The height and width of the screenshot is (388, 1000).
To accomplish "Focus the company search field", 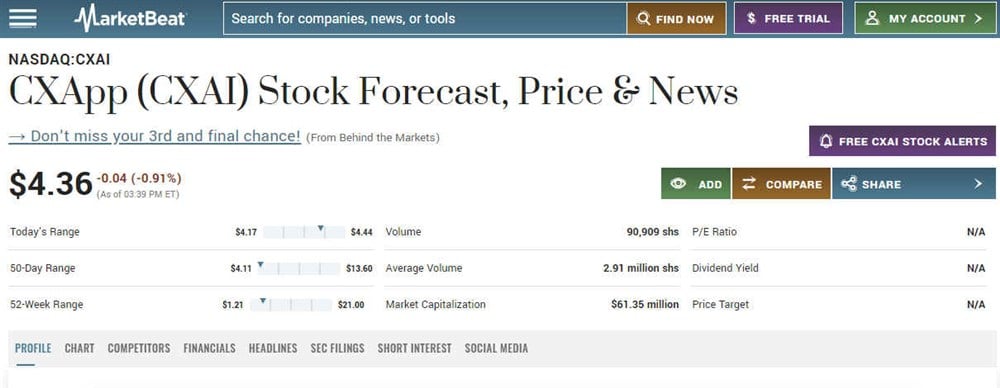I will point(425,19).
